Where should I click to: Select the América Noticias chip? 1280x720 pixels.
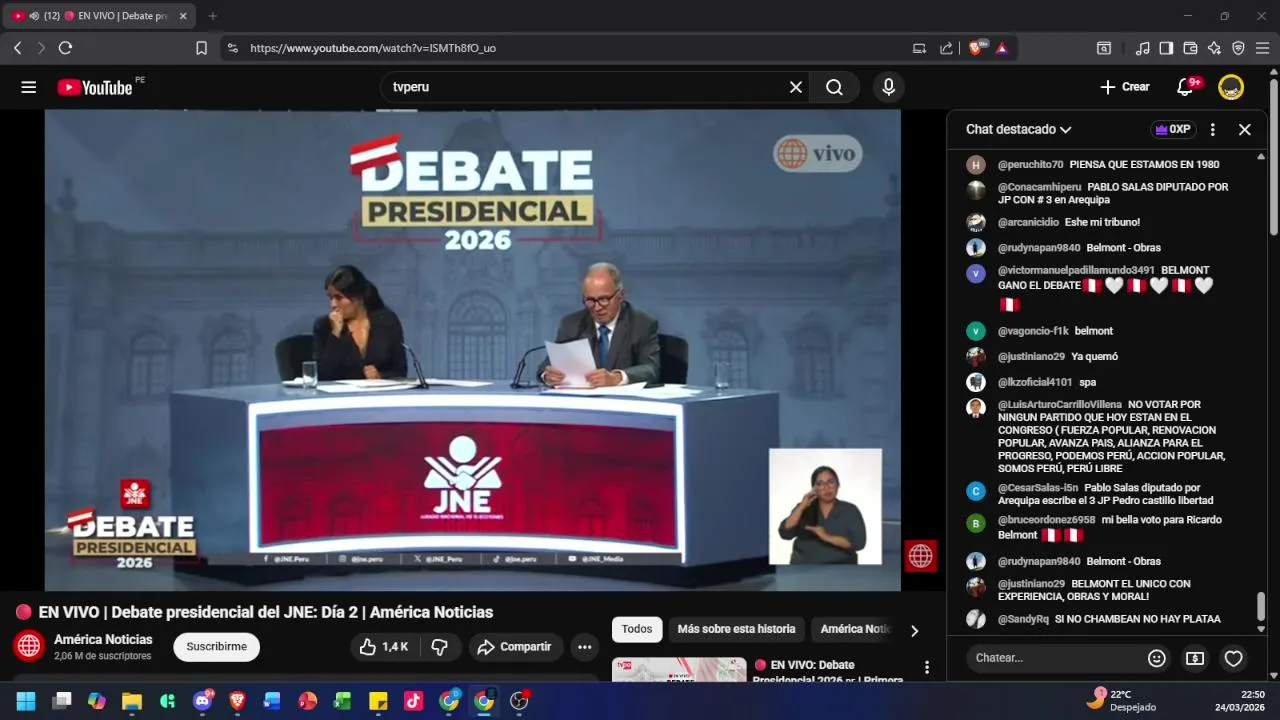pyautogui.click(x=853, y=629)
